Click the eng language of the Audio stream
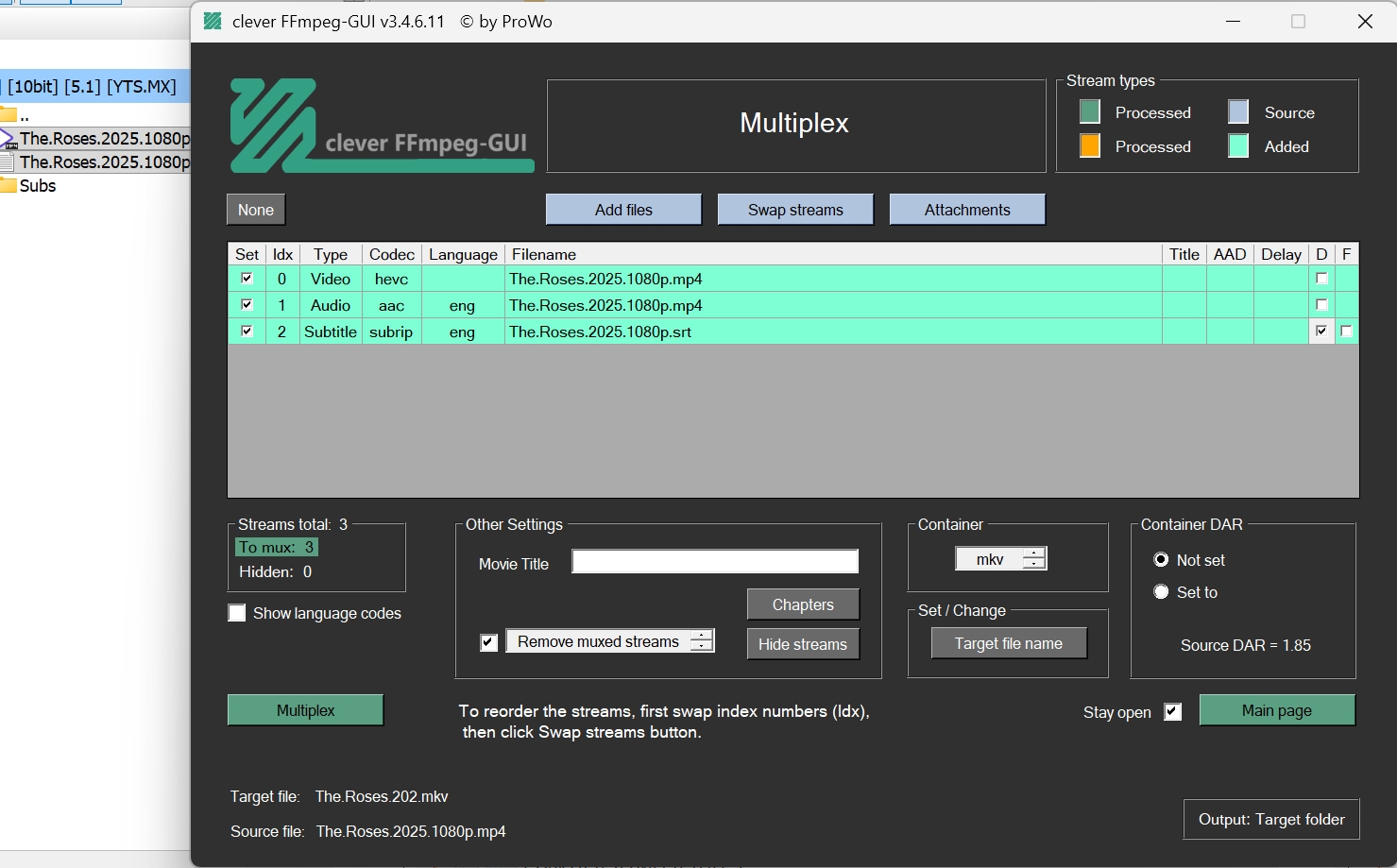Viewport: 1397px width, 868px height. coord(462,305)
